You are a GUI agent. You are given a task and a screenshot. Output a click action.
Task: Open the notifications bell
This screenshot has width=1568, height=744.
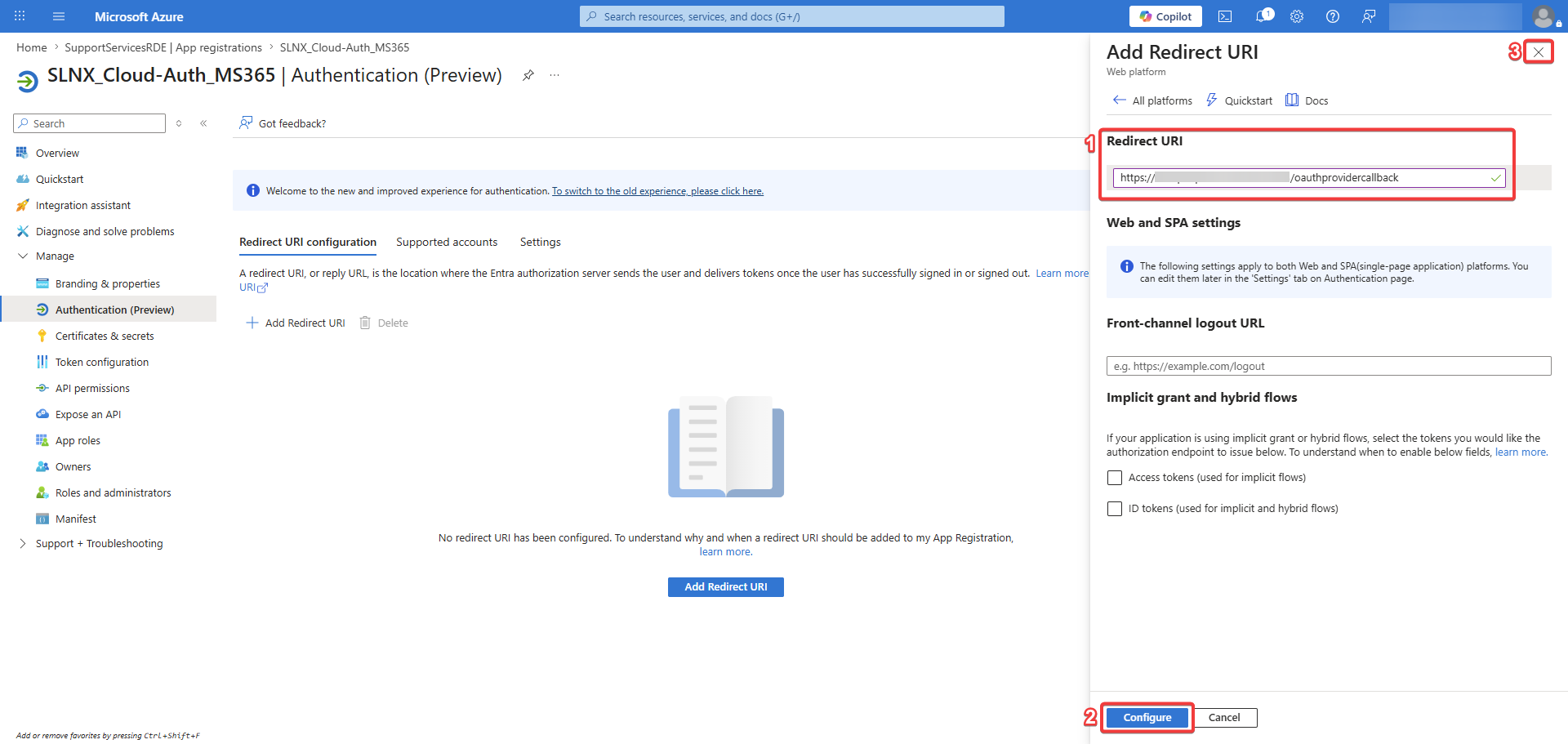pyautogui.click(x=1263, y=16)
